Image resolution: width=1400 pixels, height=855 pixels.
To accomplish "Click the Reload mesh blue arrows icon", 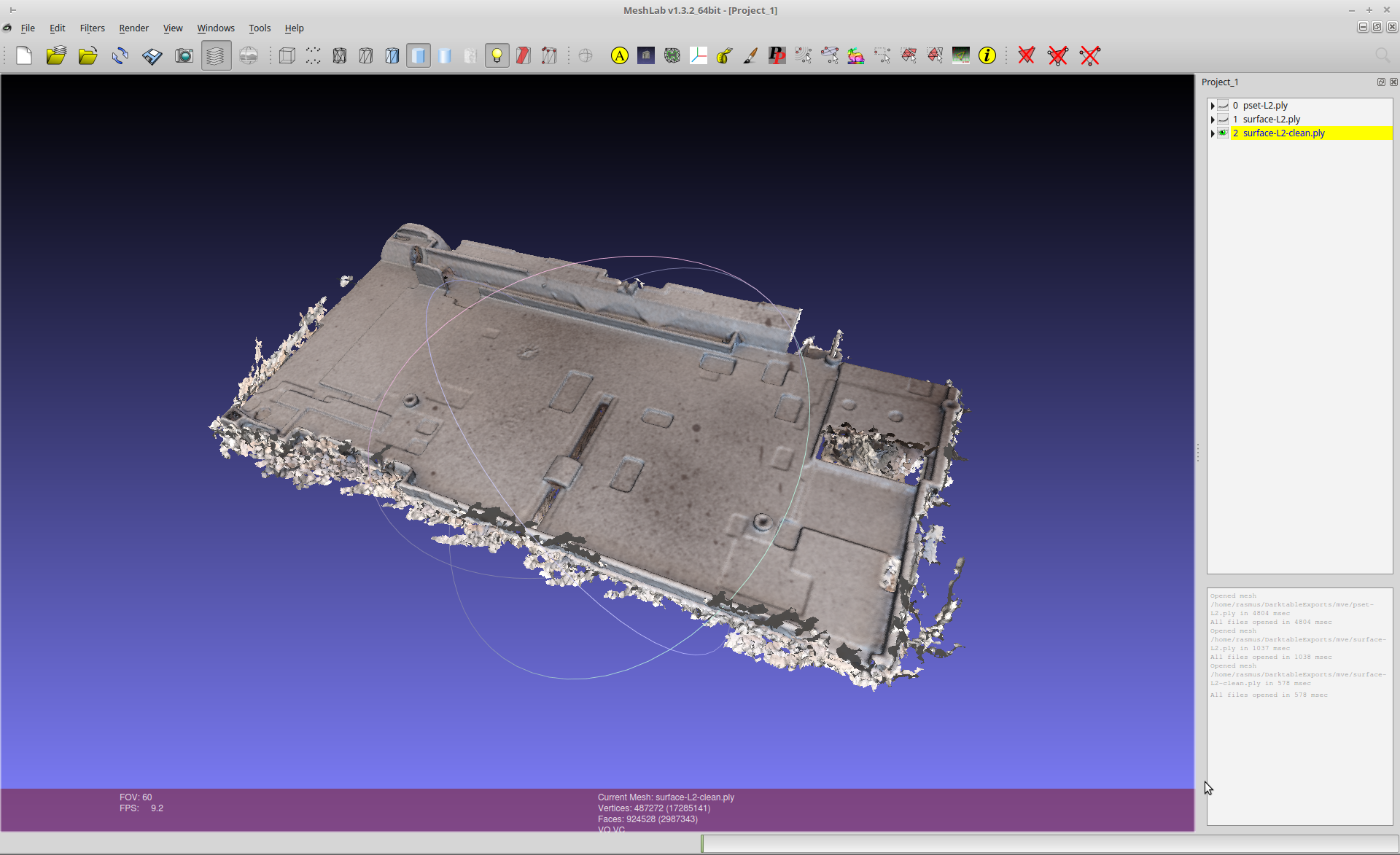I will (x=120, y=55).
